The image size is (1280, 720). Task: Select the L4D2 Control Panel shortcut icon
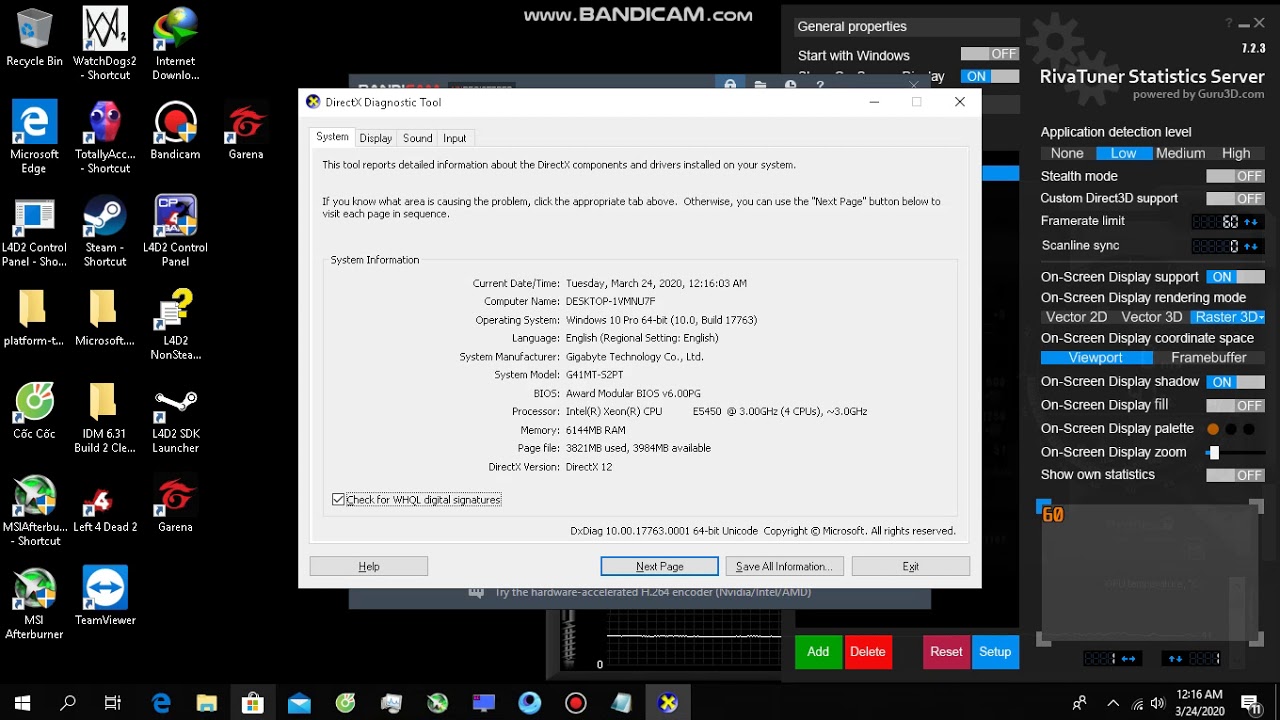pyautogui.click(x=34, y=231)
